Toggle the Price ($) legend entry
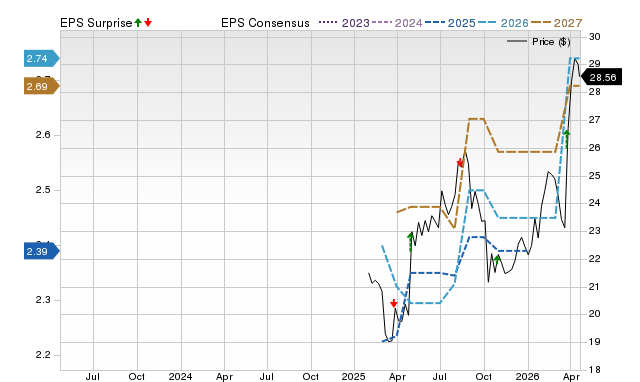 coord(539,42)
